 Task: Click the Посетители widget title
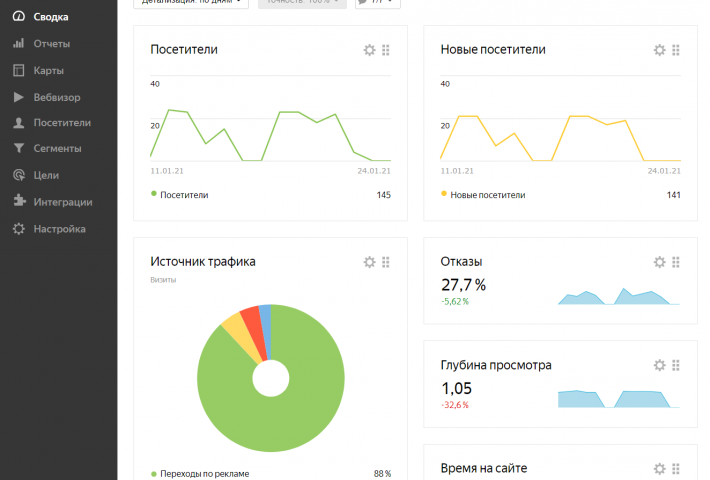click(184, 49)
